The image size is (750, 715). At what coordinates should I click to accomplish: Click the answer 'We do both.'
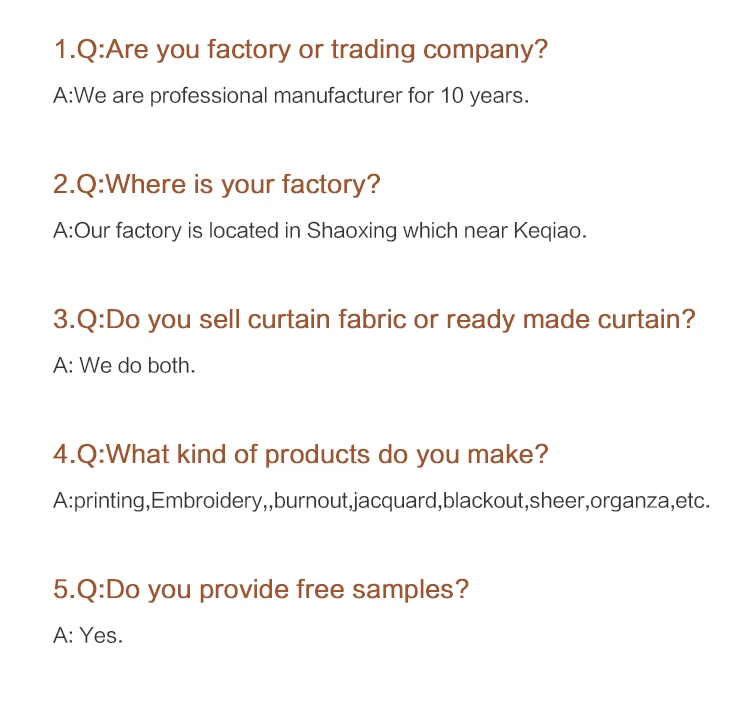click(124, 366)
